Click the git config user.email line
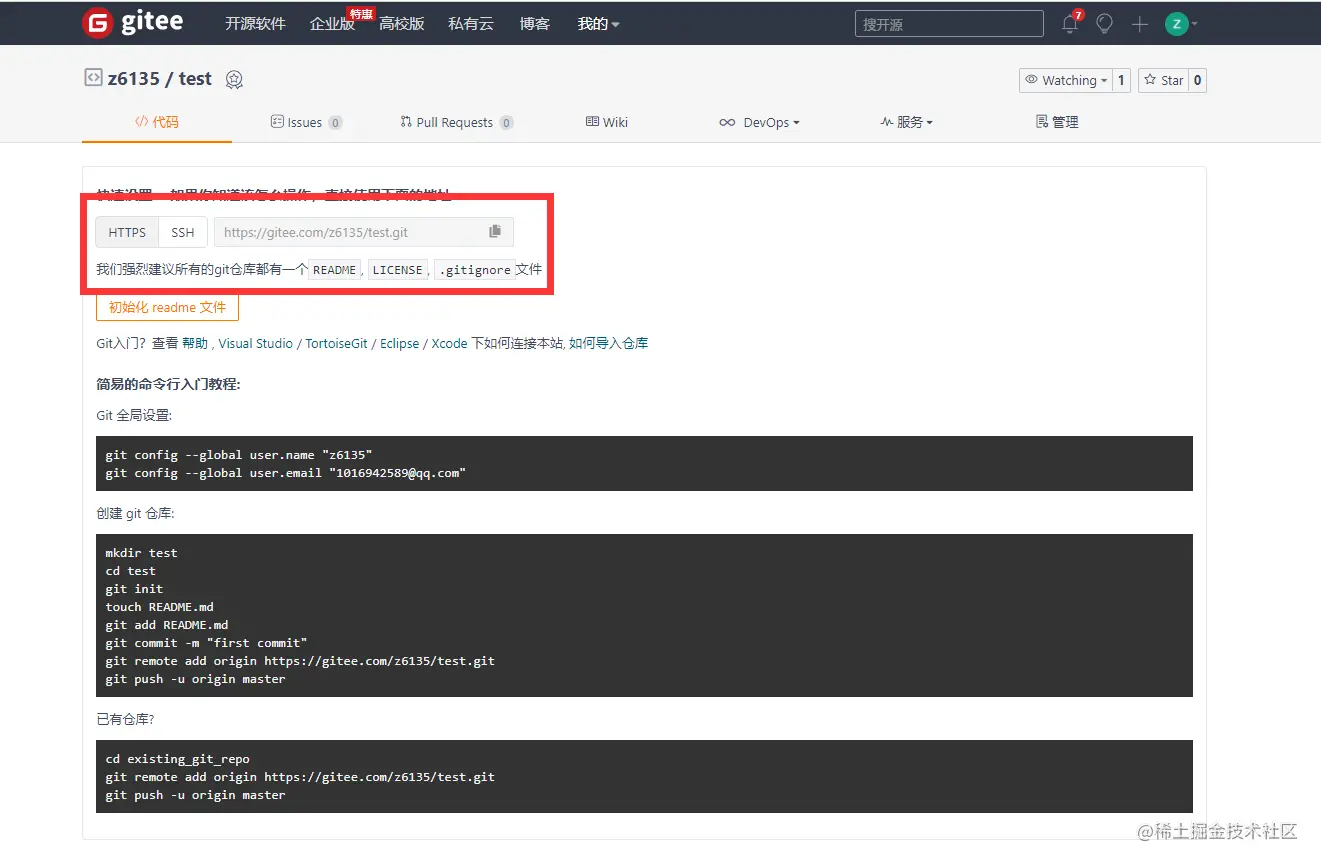This screenshot has height=865, width=1321. tap(286, 473)
